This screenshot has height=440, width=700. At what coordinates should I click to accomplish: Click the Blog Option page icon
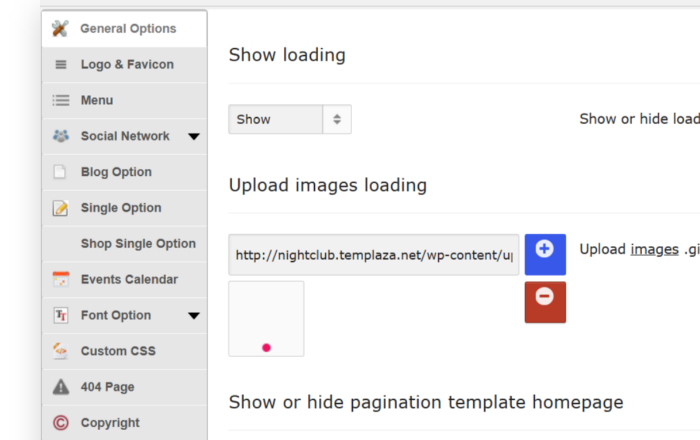tap(59, 172)
